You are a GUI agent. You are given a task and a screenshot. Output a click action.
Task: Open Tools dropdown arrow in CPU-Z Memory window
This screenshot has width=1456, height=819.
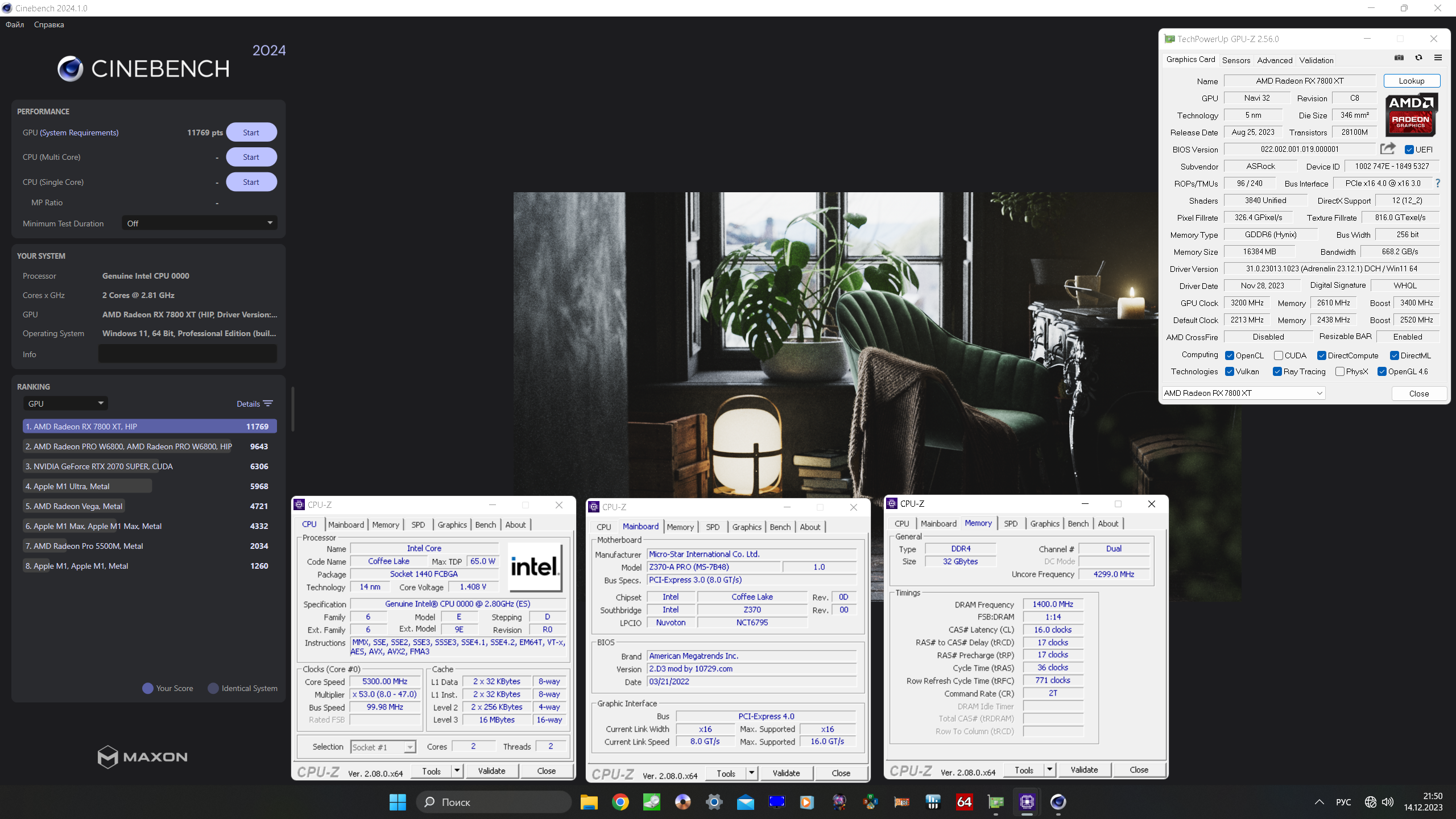pyautogui.click(x=1049, y=770)
